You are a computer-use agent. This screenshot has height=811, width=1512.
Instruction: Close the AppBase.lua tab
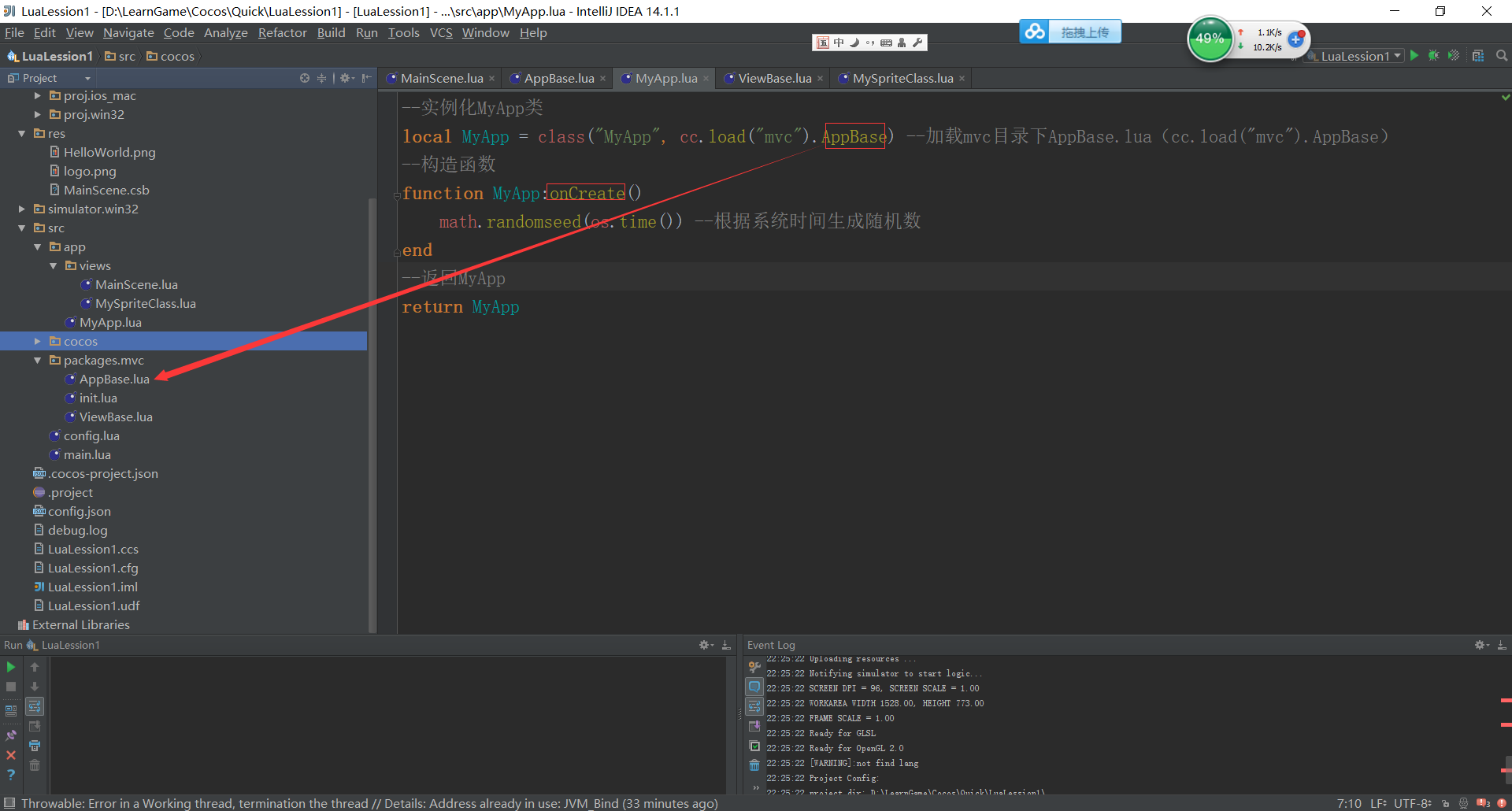click(x=603, y=79)
